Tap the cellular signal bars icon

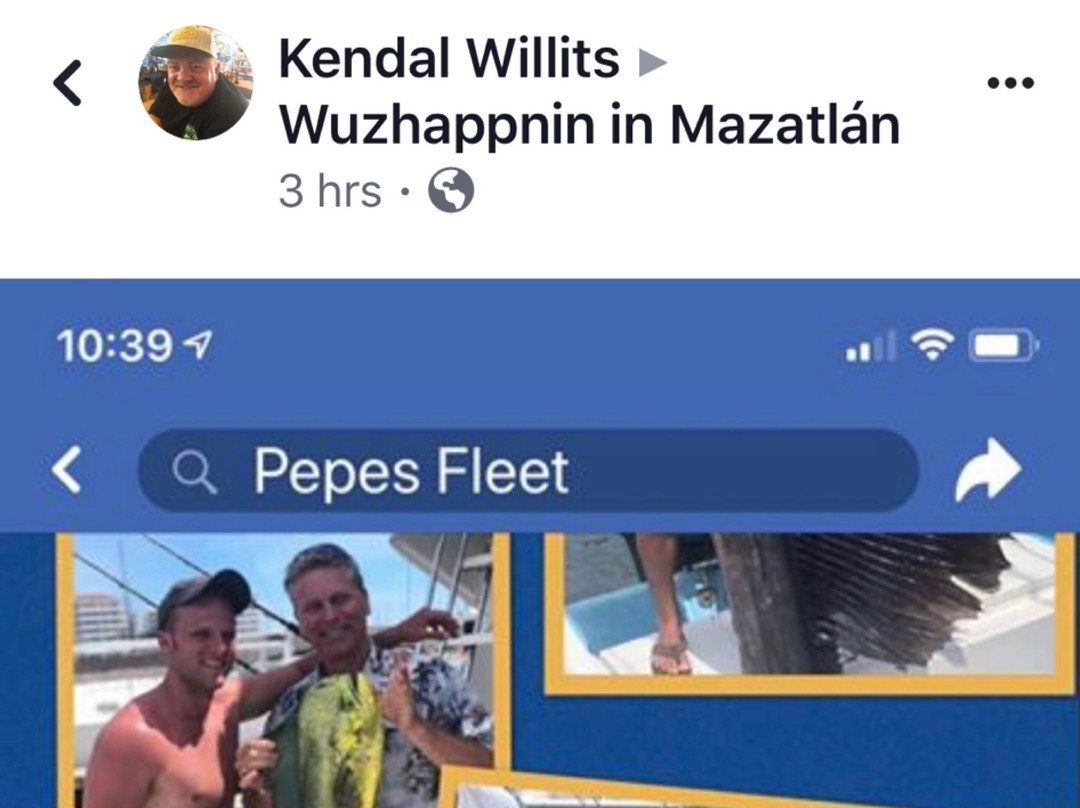(x=871, y=346)
